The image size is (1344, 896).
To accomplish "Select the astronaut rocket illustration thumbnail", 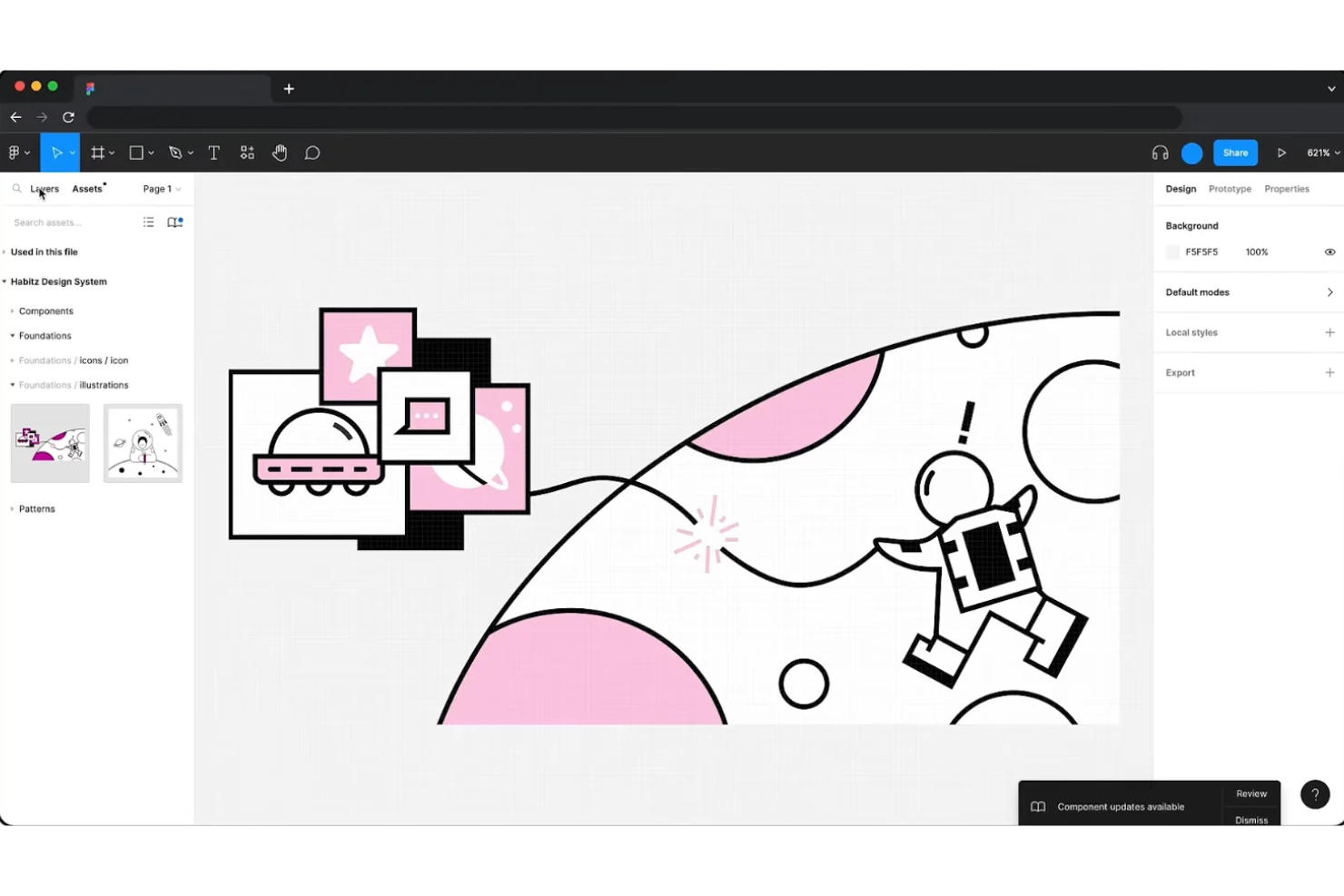I will point(143,443).
